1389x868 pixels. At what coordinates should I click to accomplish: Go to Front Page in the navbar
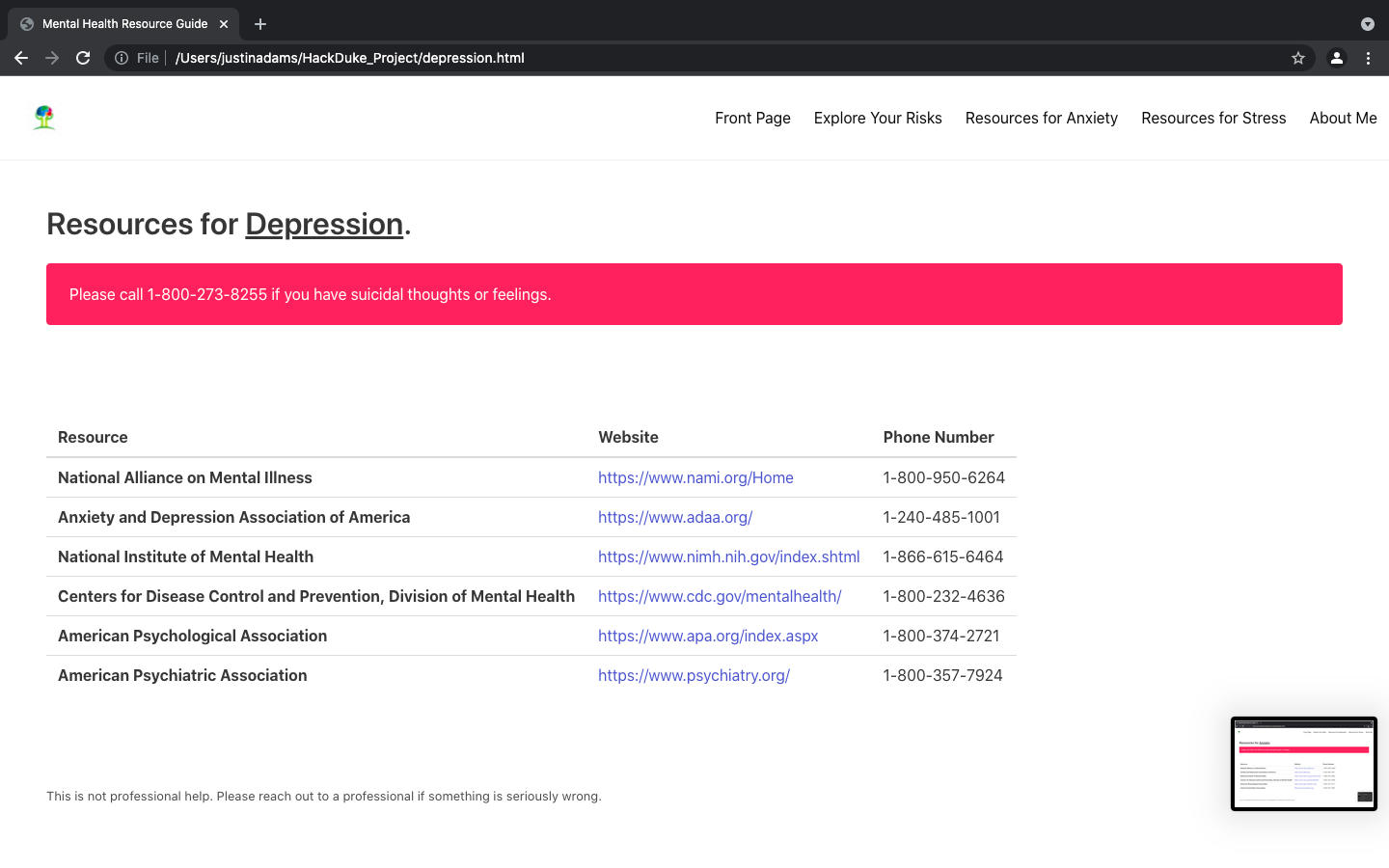point(752,118)
